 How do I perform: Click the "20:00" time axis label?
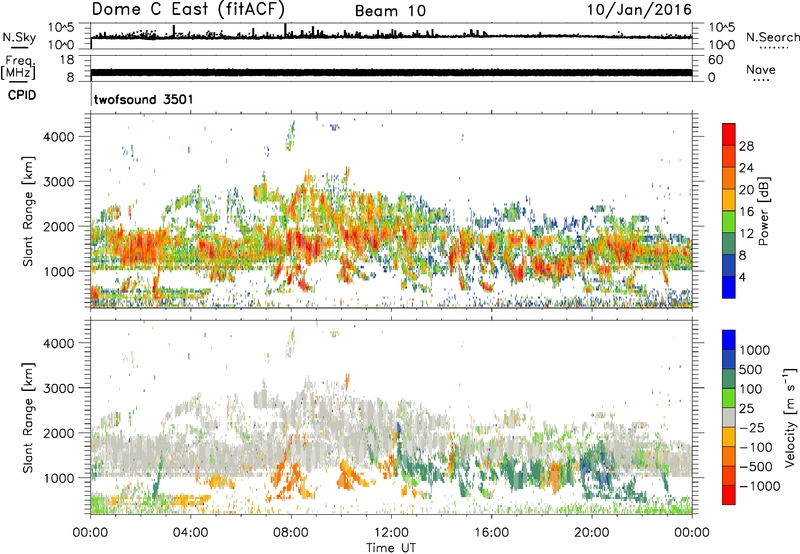591,533
